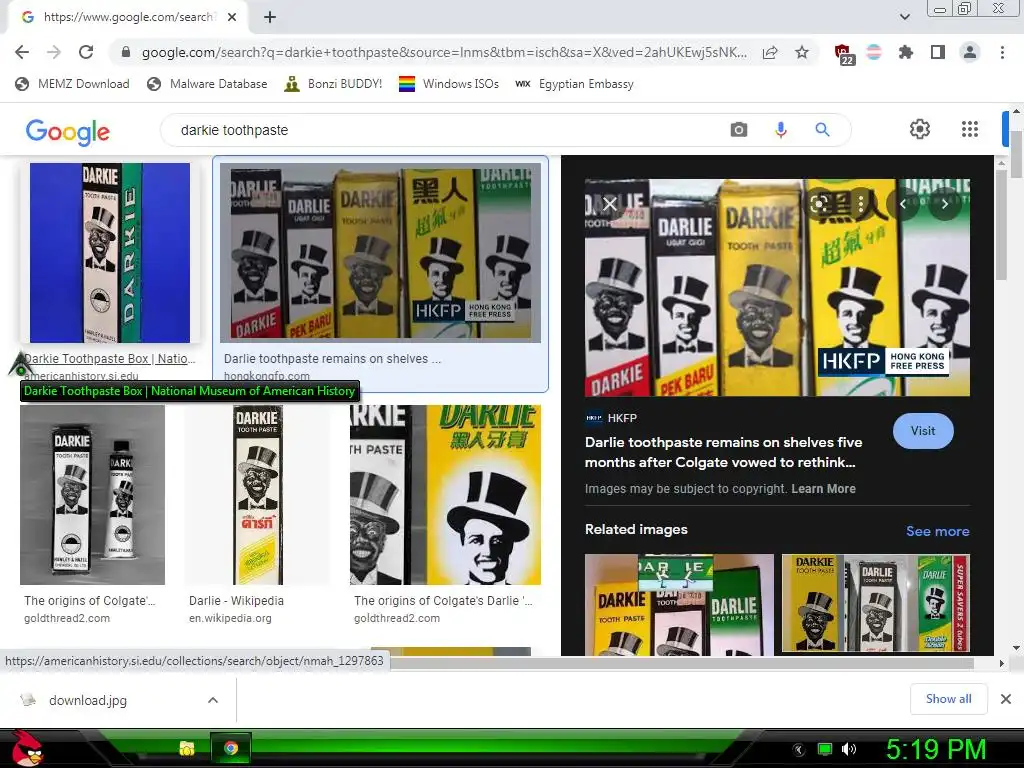
Task: Open the Chrome profile avatar
Action: (970, 52)
